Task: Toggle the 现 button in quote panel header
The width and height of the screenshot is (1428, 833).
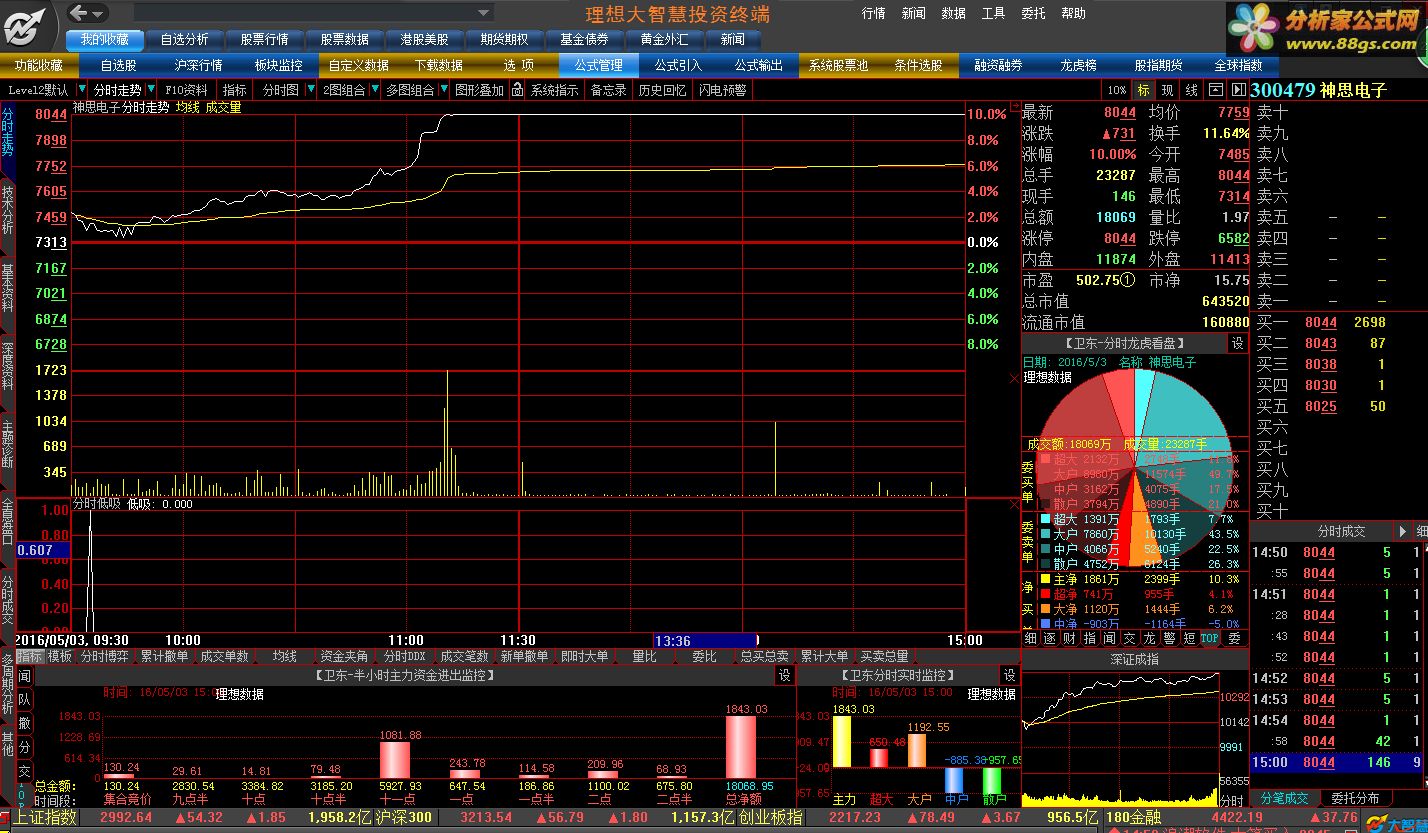Action: pyautogui.click(x=1167, y=90)
